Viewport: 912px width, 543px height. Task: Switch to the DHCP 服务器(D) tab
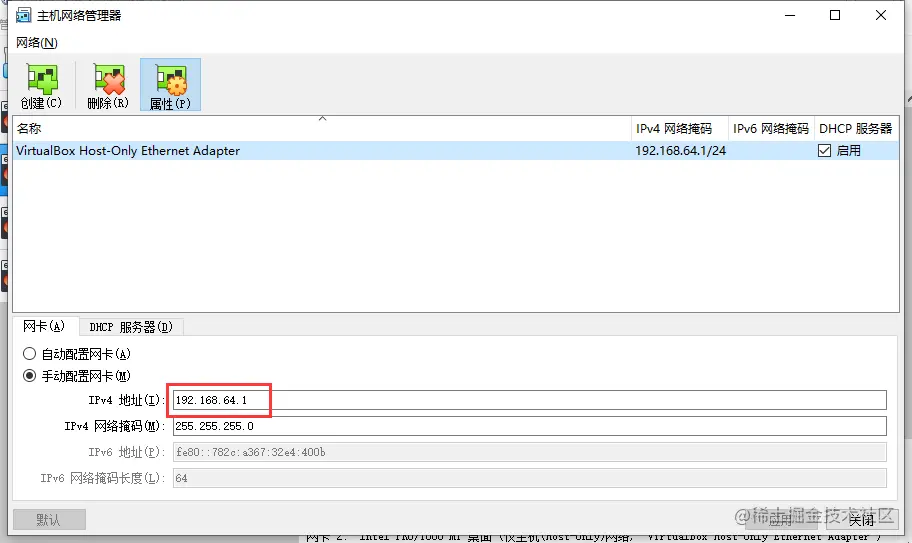[131, 327]
